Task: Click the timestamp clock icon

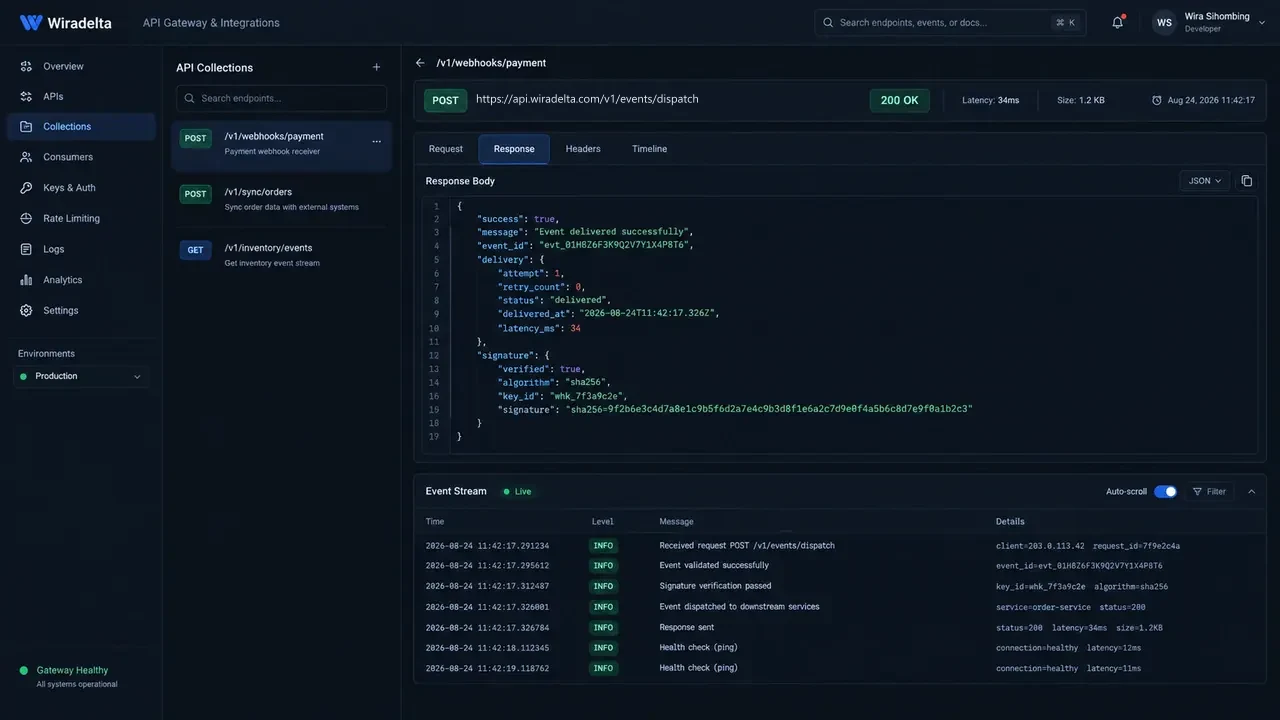Action: [x=1157, y=100]
